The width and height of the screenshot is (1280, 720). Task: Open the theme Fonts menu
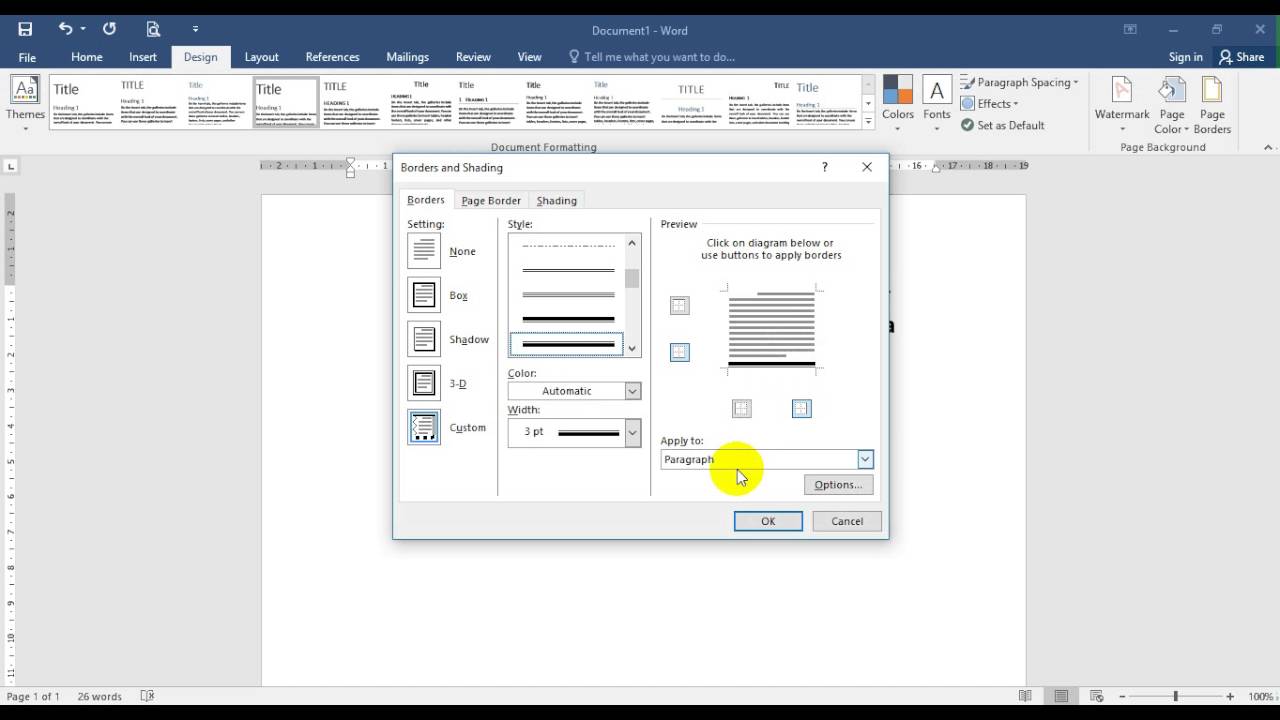click(x=937, y=101)
